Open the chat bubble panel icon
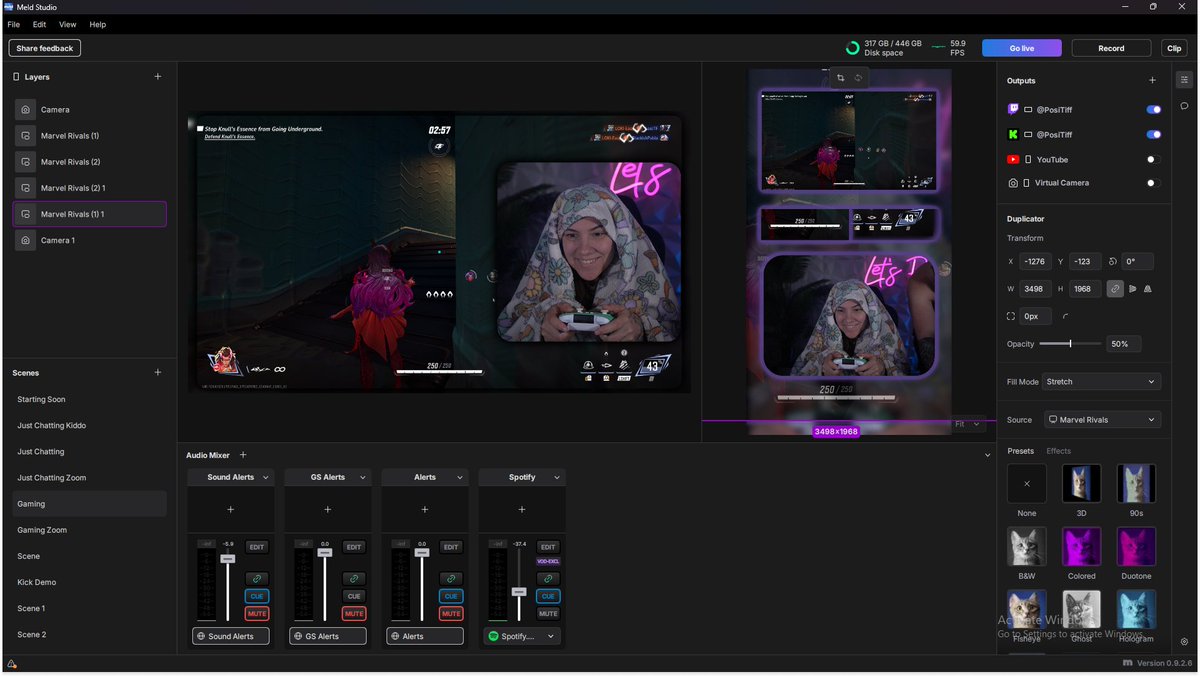 pyautogui.click(x=1184, y=106)
